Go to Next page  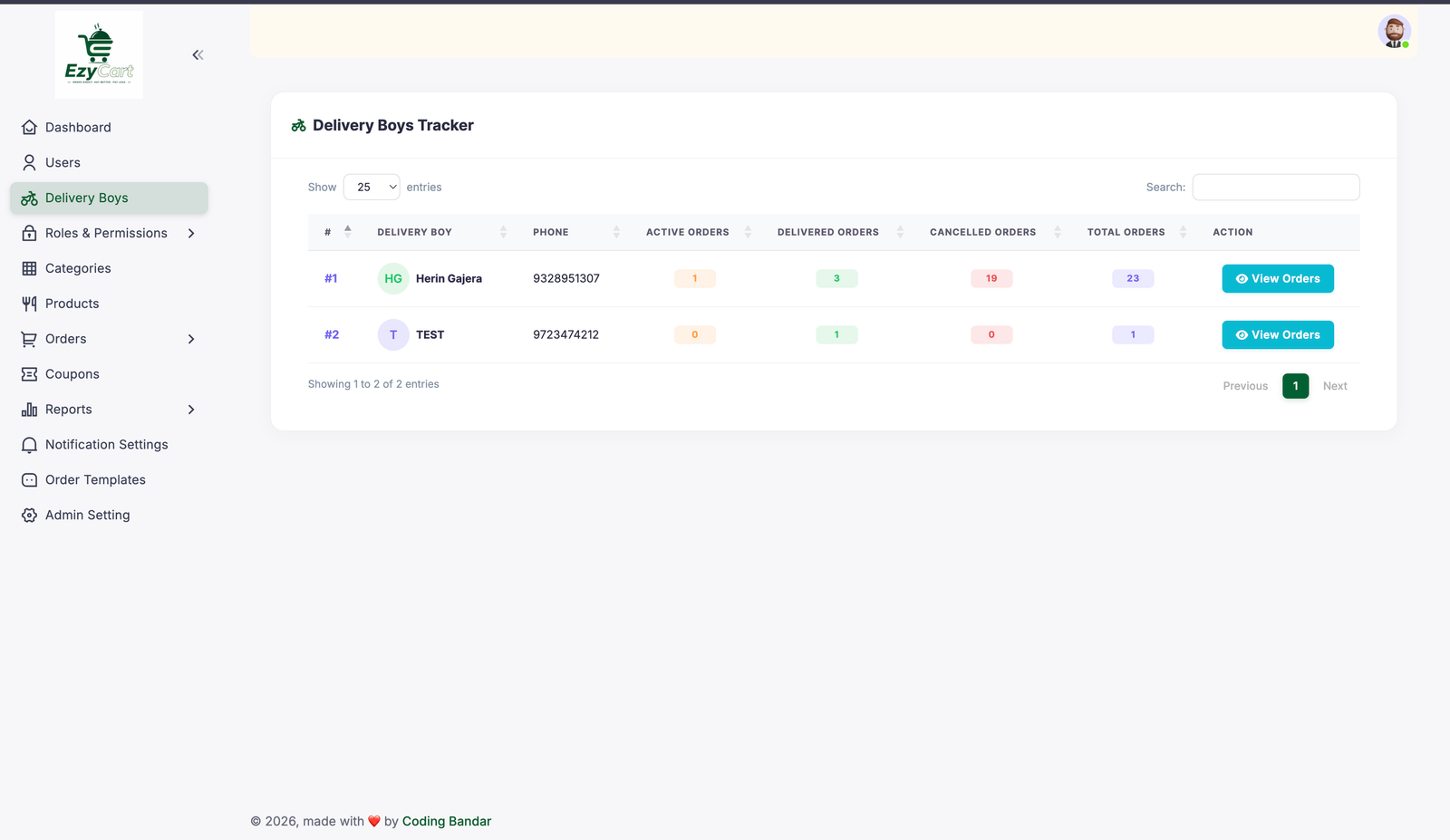pos(1335,386)
